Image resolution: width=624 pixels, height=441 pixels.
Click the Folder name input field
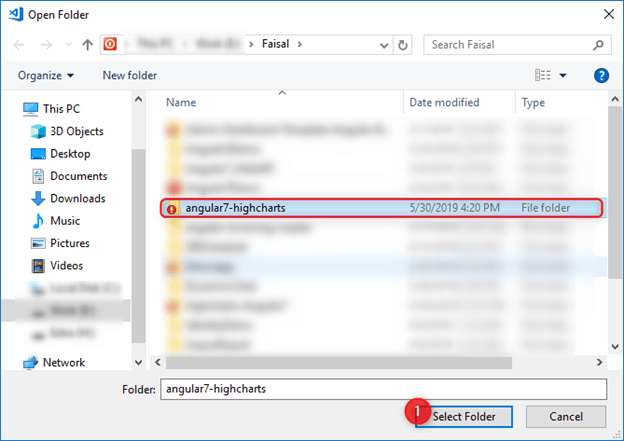(384, 389)
